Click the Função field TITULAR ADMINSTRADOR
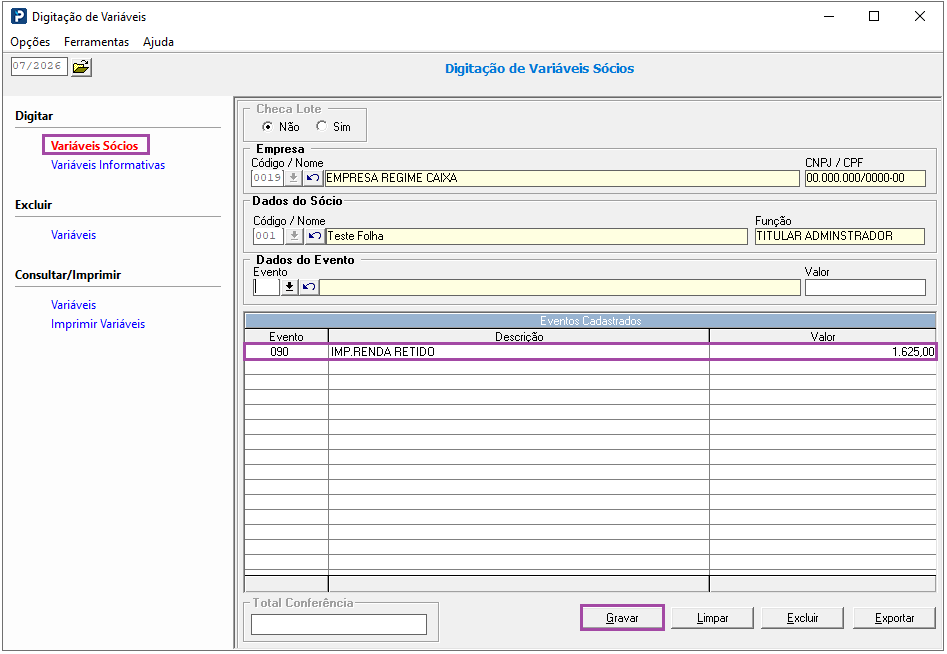The width and height of the screenshot is (947, 654). pyautogui.click(x=840, y=236)
